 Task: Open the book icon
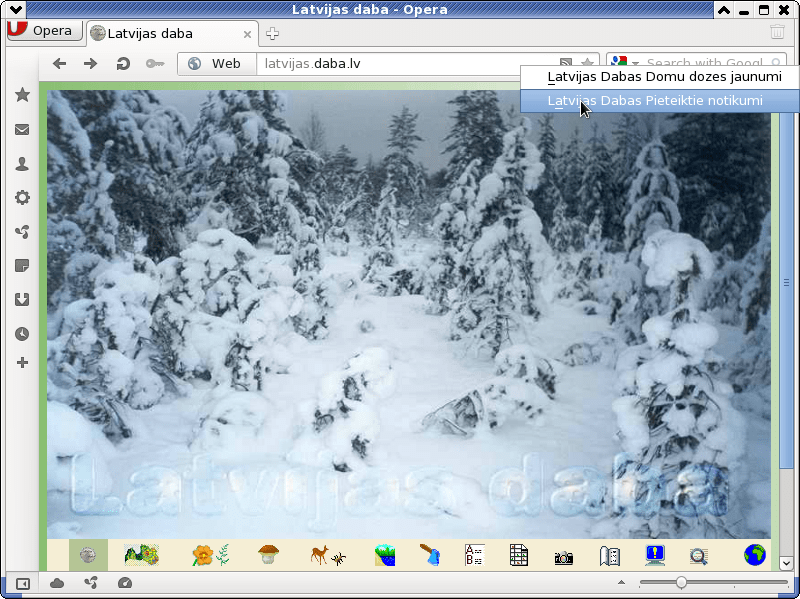click(610, 556)
